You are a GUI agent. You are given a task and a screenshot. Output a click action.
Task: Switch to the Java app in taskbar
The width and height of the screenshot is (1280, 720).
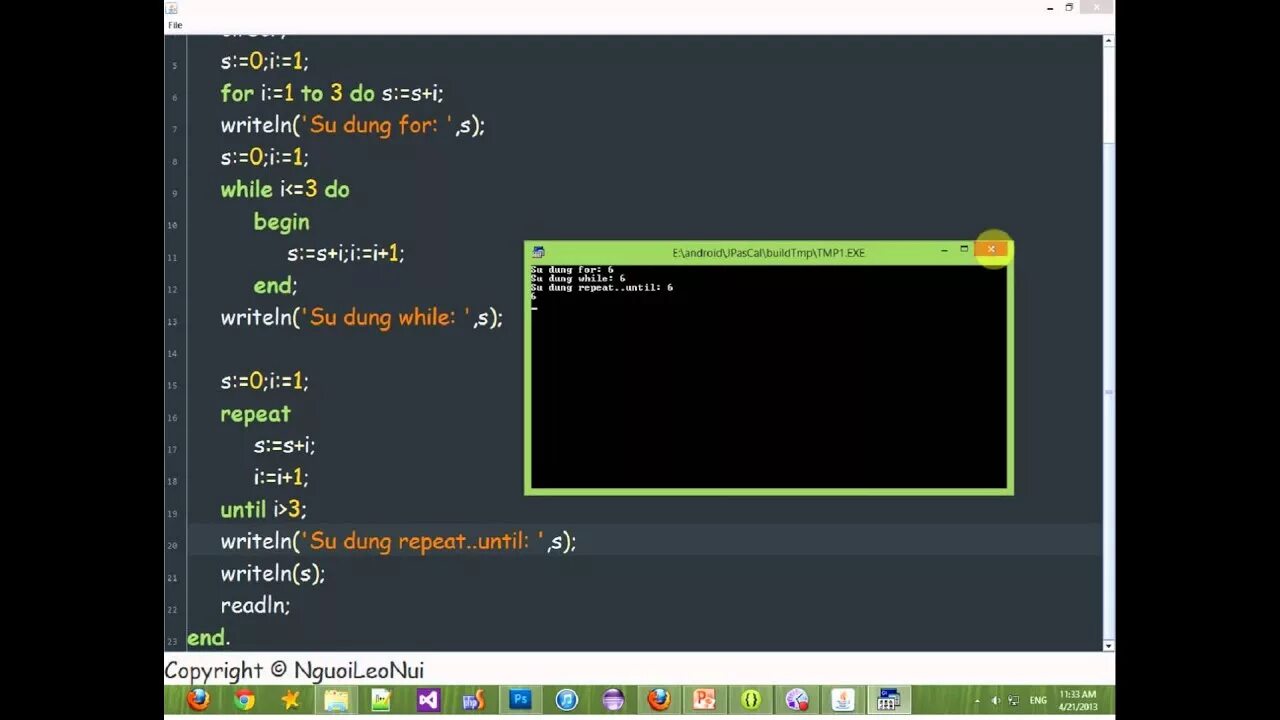coord(843,700)
